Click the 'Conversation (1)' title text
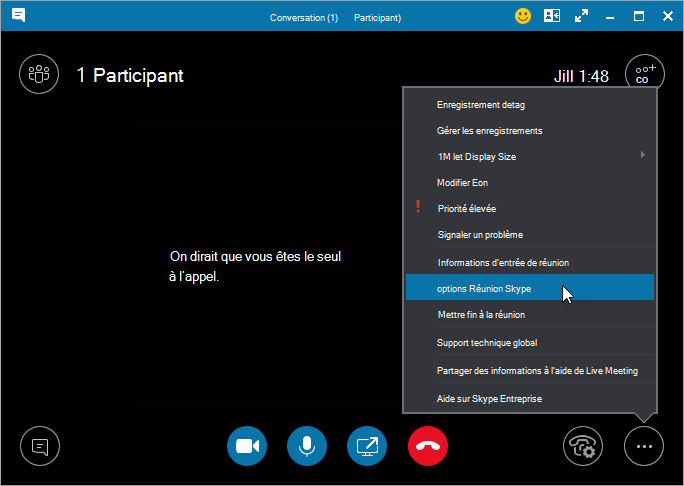 click(304, 18)
